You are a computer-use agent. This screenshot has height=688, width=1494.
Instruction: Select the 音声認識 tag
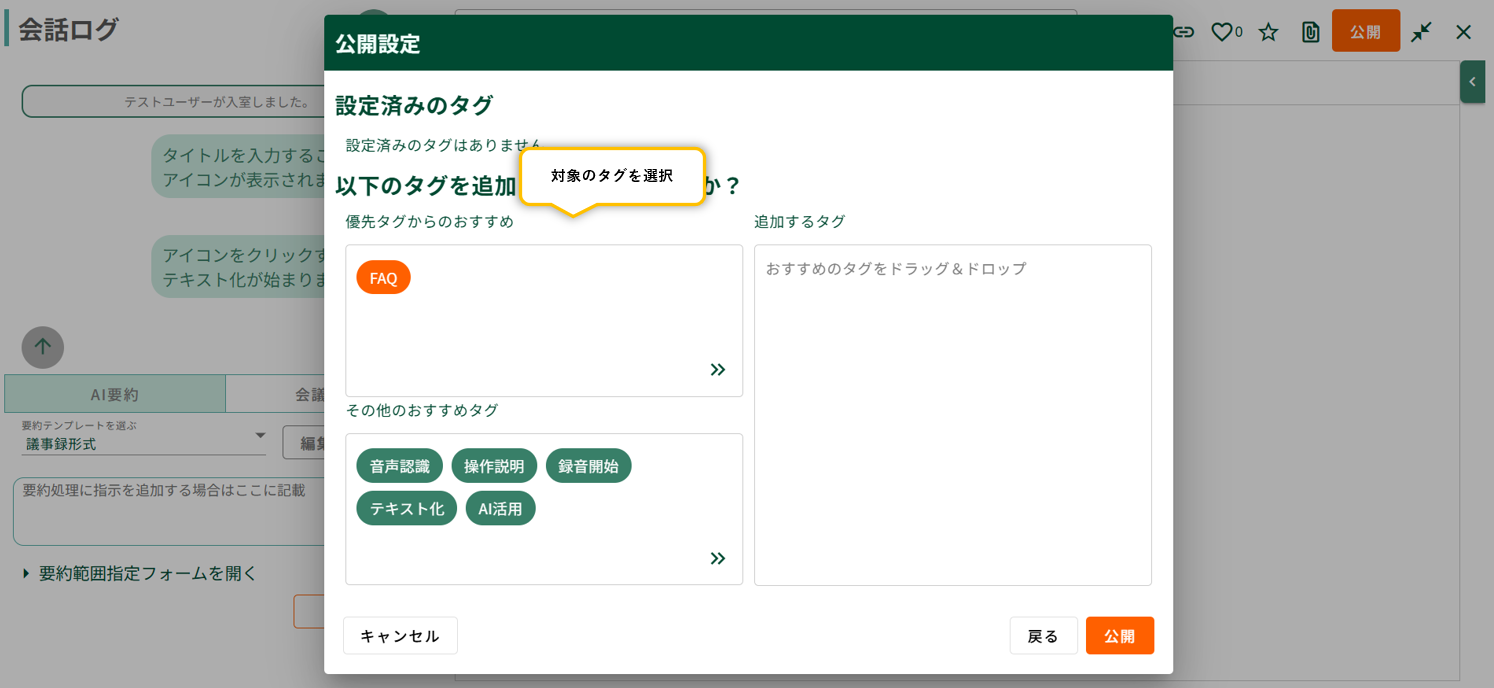tap(399, 466)
